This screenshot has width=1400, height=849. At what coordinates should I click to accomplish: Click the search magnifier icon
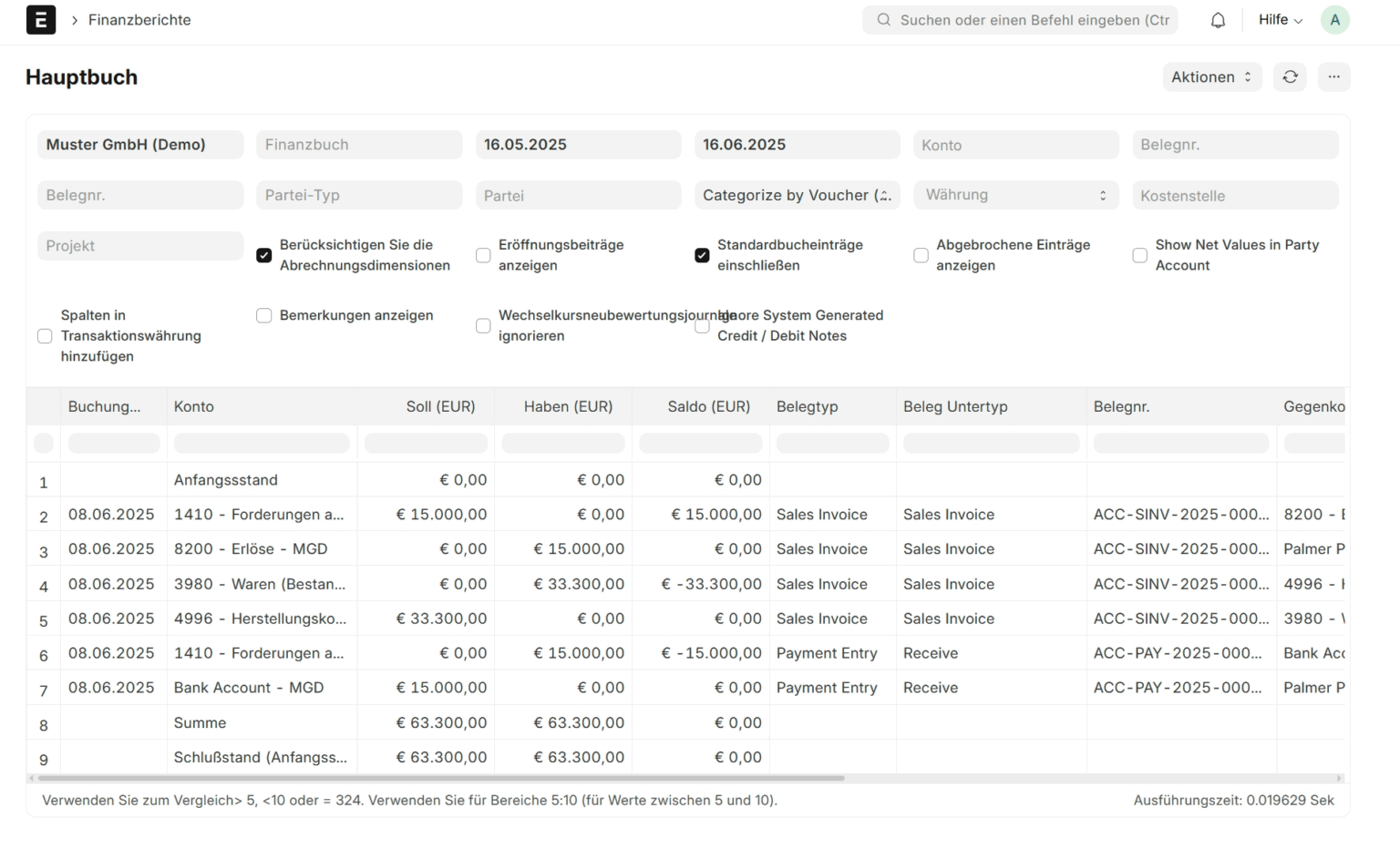click(x=883, y=20)
